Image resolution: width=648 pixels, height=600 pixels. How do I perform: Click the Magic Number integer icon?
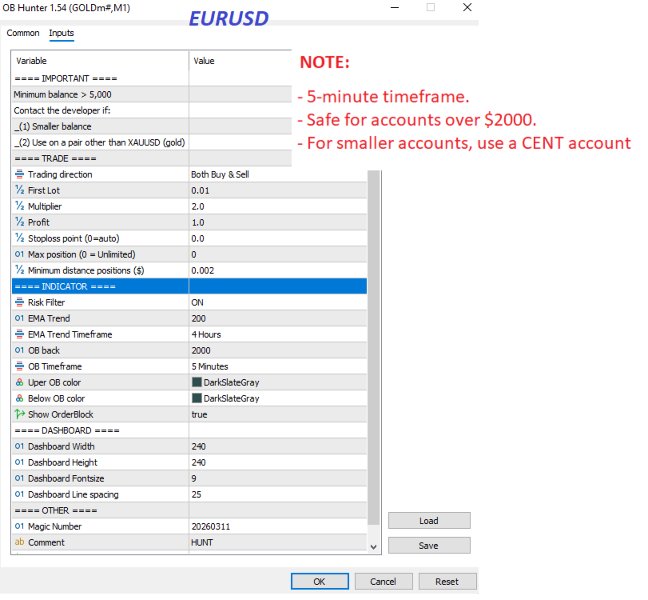(19, 526)
